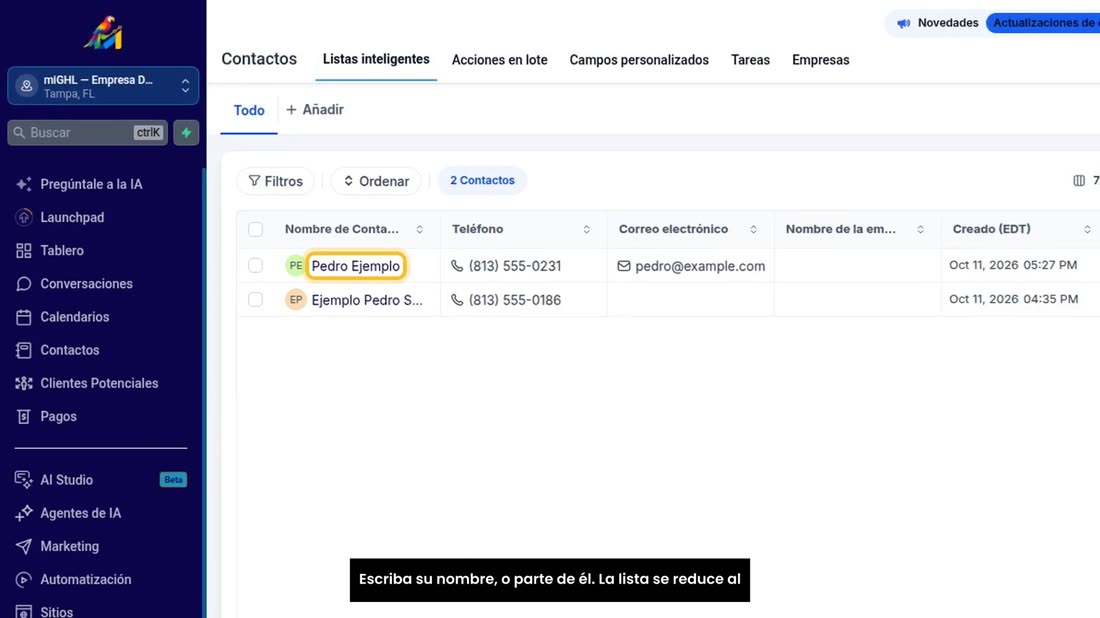The width and height of the screenshot is (1100, 618).
Task: Switch to Acciones en lote tab
Action: click(x=499, y=60)
